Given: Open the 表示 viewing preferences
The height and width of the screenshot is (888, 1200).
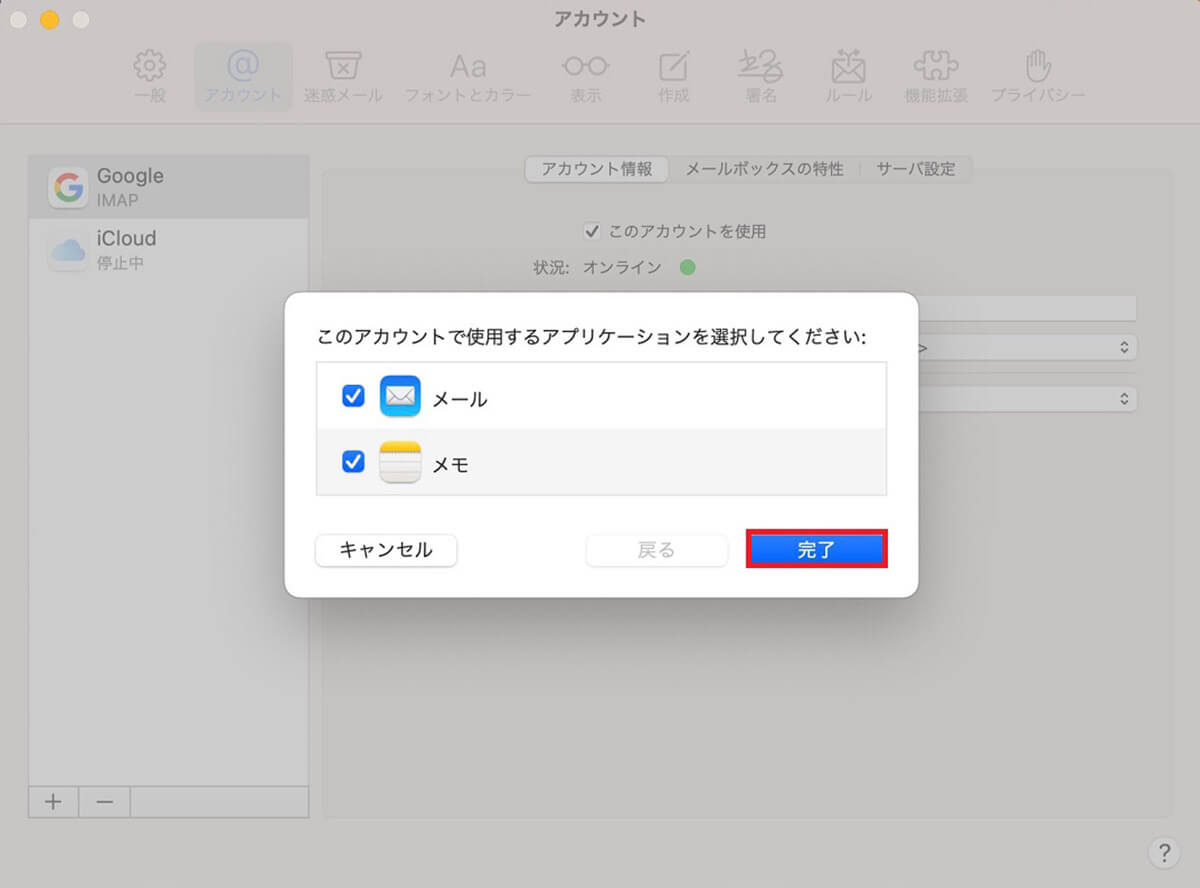Looking at the screenshot, I should (585, 77).
